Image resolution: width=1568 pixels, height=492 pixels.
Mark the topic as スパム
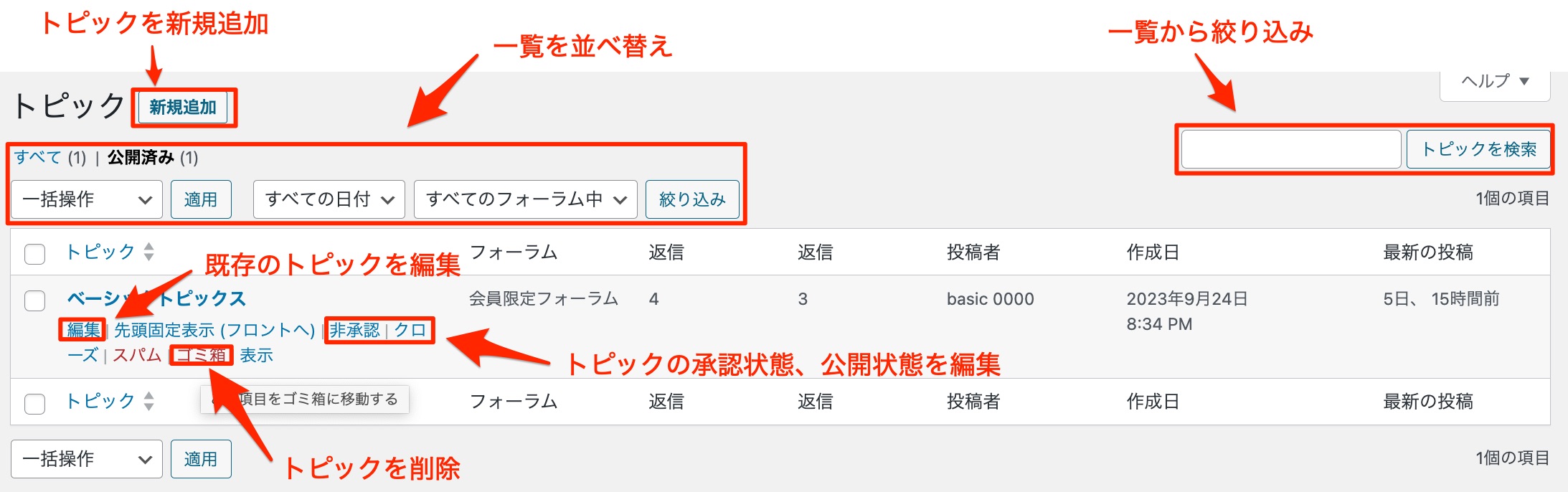137,355
